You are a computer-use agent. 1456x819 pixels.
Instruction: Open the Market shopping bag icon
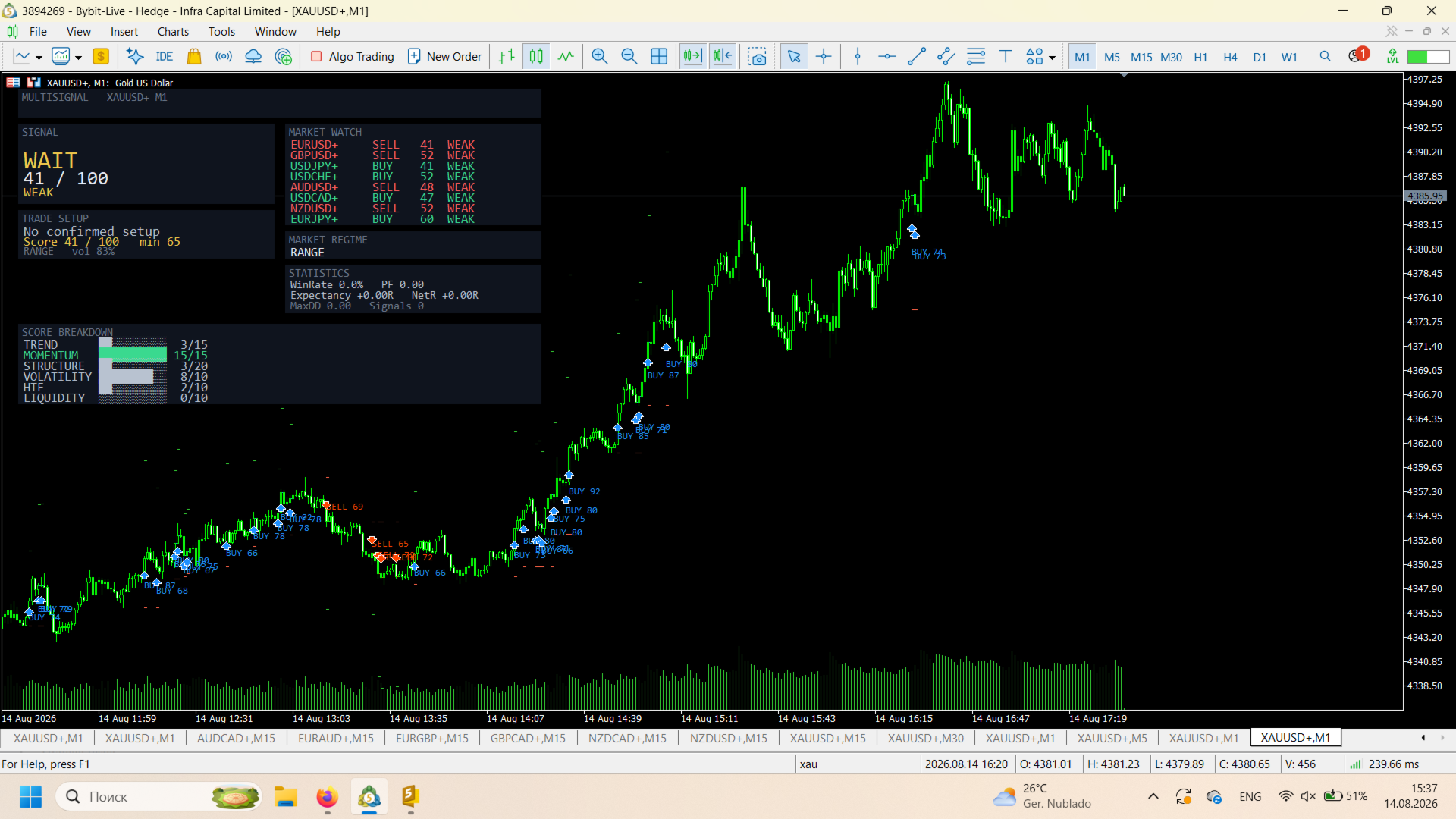[194, 56]
